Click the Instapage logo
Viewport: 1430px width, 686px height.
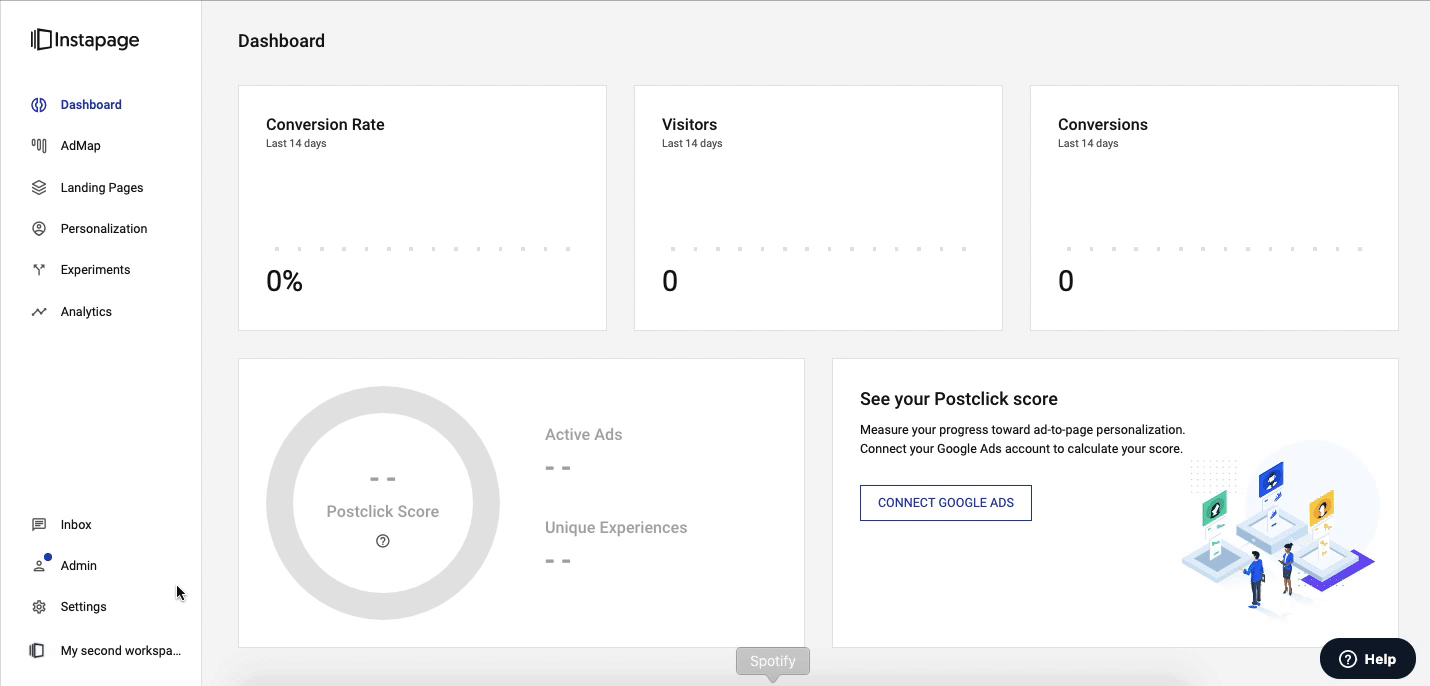pyautogui.click(x=85, y=40)
